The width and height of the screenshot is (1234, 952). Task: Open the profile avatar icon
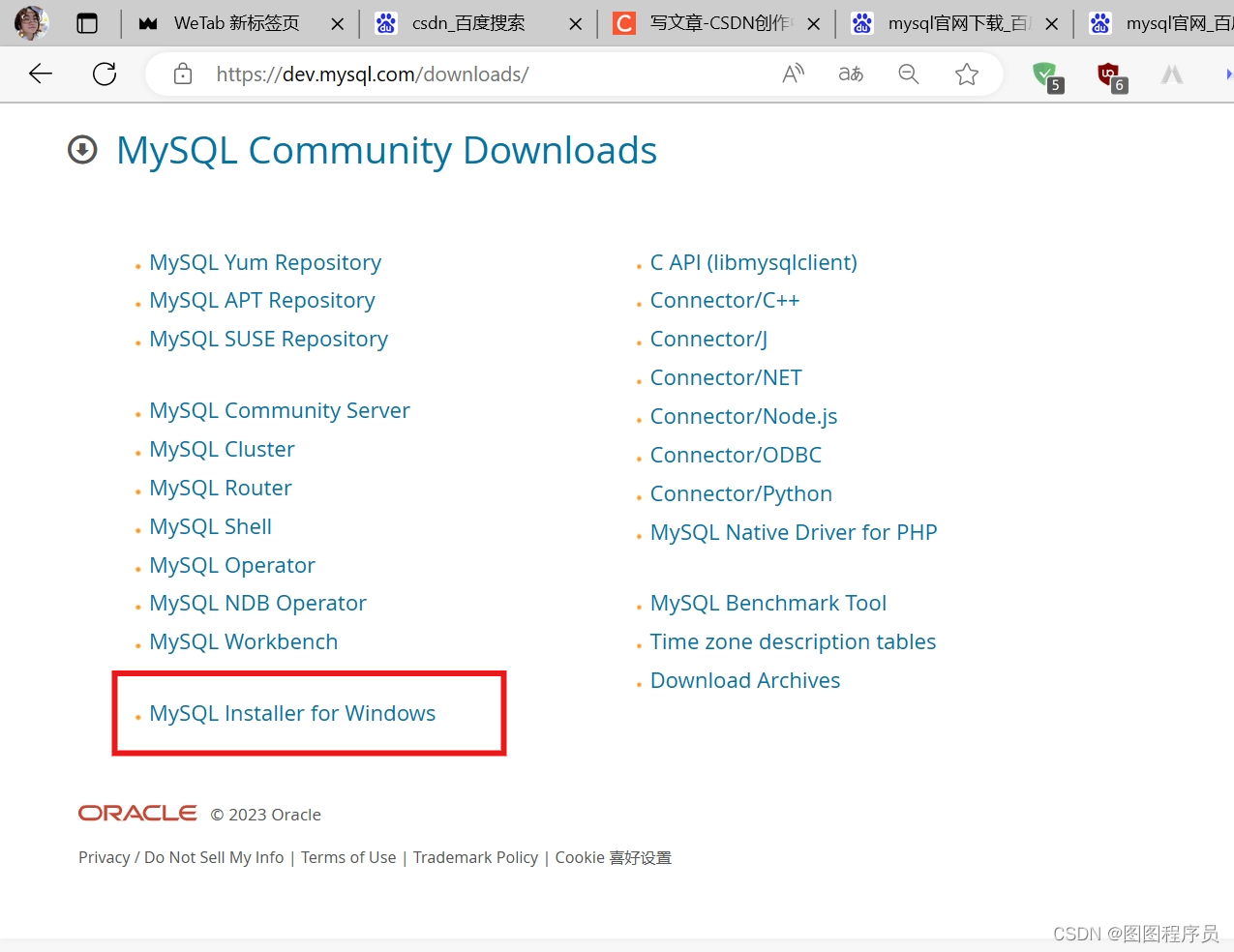click(x=31, y=23)
